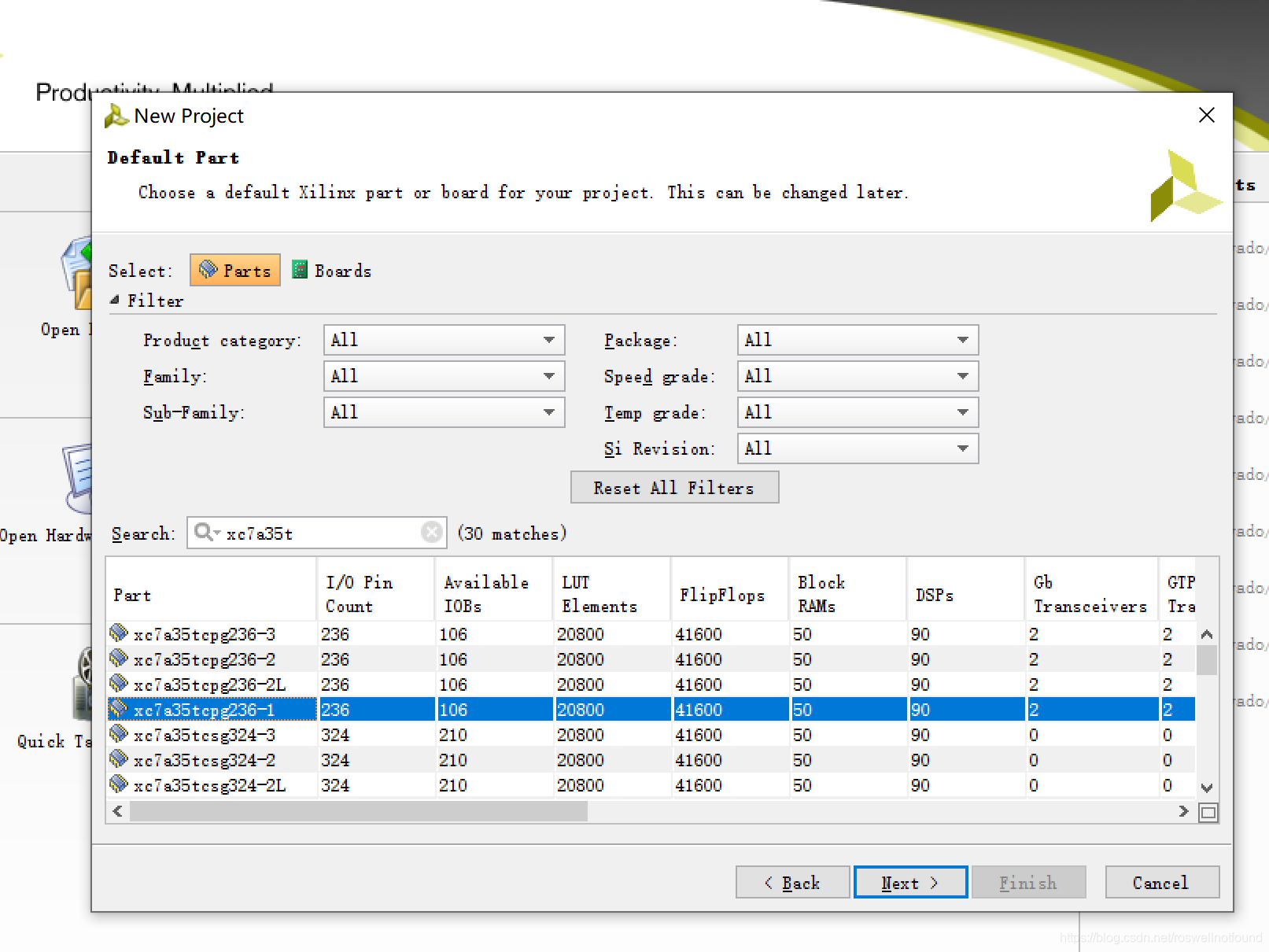This screenshot has width=1269, height=952.
Task: Click table scroll up arrow
Action: point(1207,633)
